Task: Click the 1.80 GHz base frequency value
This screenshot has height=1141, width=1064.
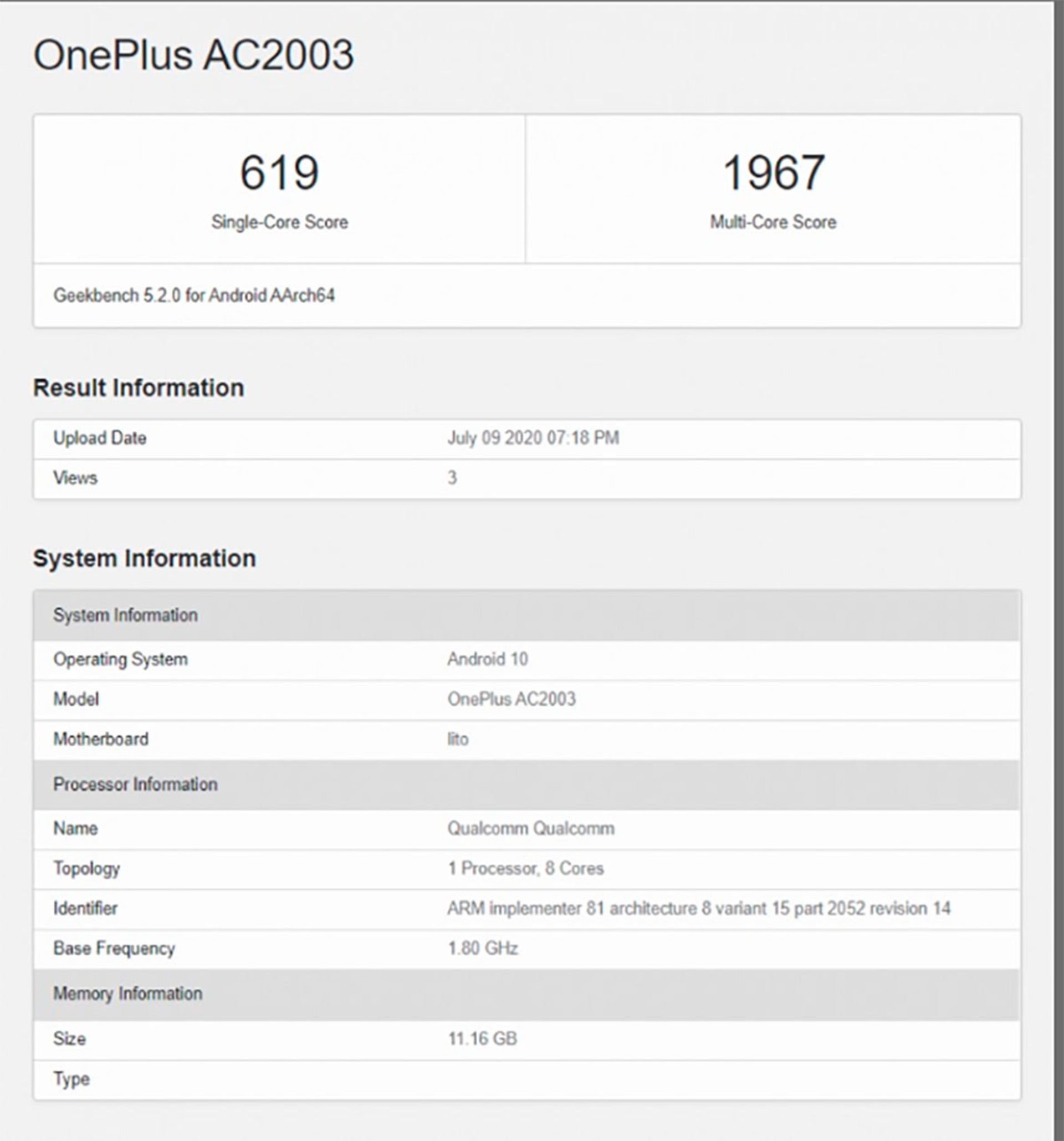Action: click(482, 948)
